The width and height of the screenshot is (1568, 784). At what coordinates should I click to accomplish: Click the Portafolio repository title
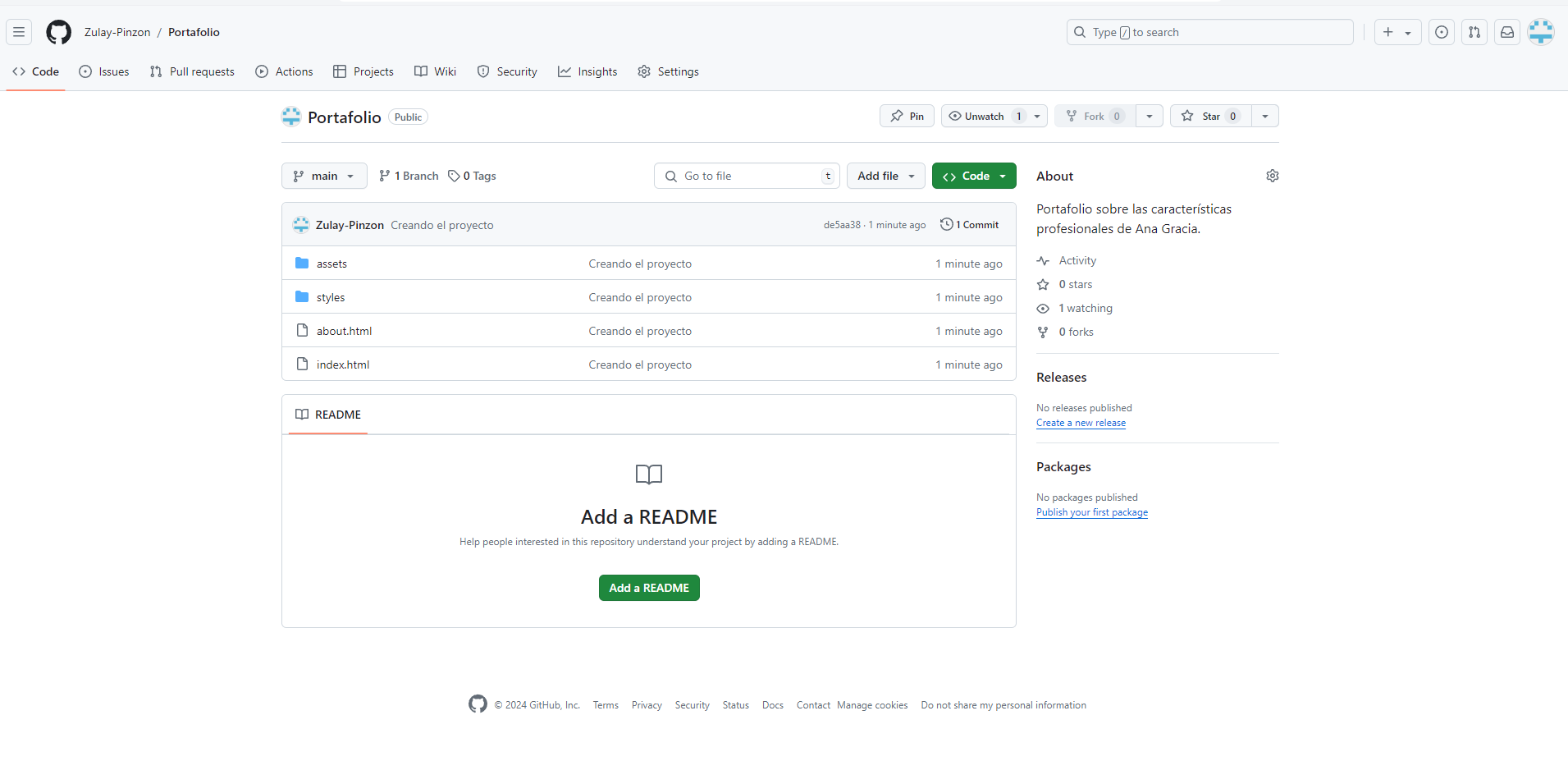345,117
